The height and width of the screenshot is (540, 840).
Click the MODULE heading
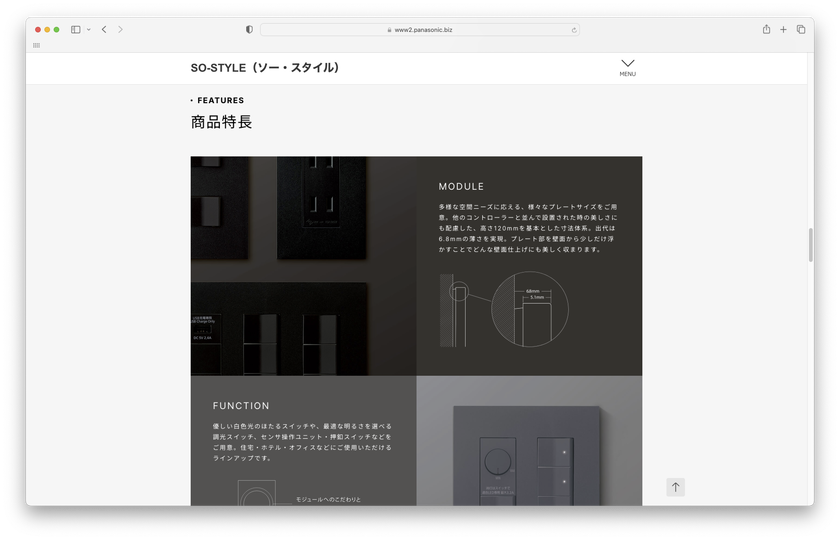[x=461, y=186]
